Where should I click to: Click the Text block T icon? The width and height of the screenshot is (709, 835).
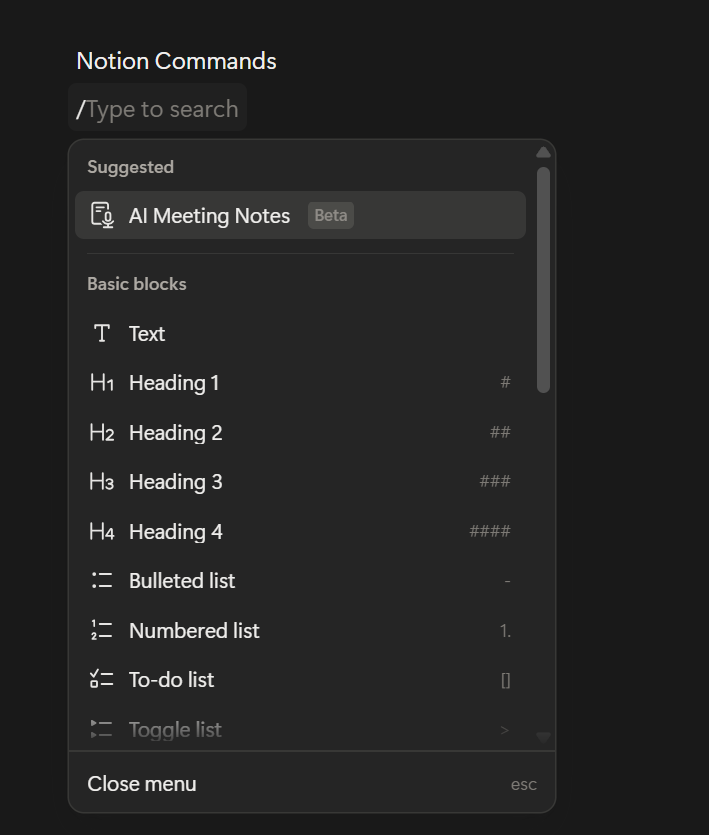pyautogui.click(x=102, y=334)
